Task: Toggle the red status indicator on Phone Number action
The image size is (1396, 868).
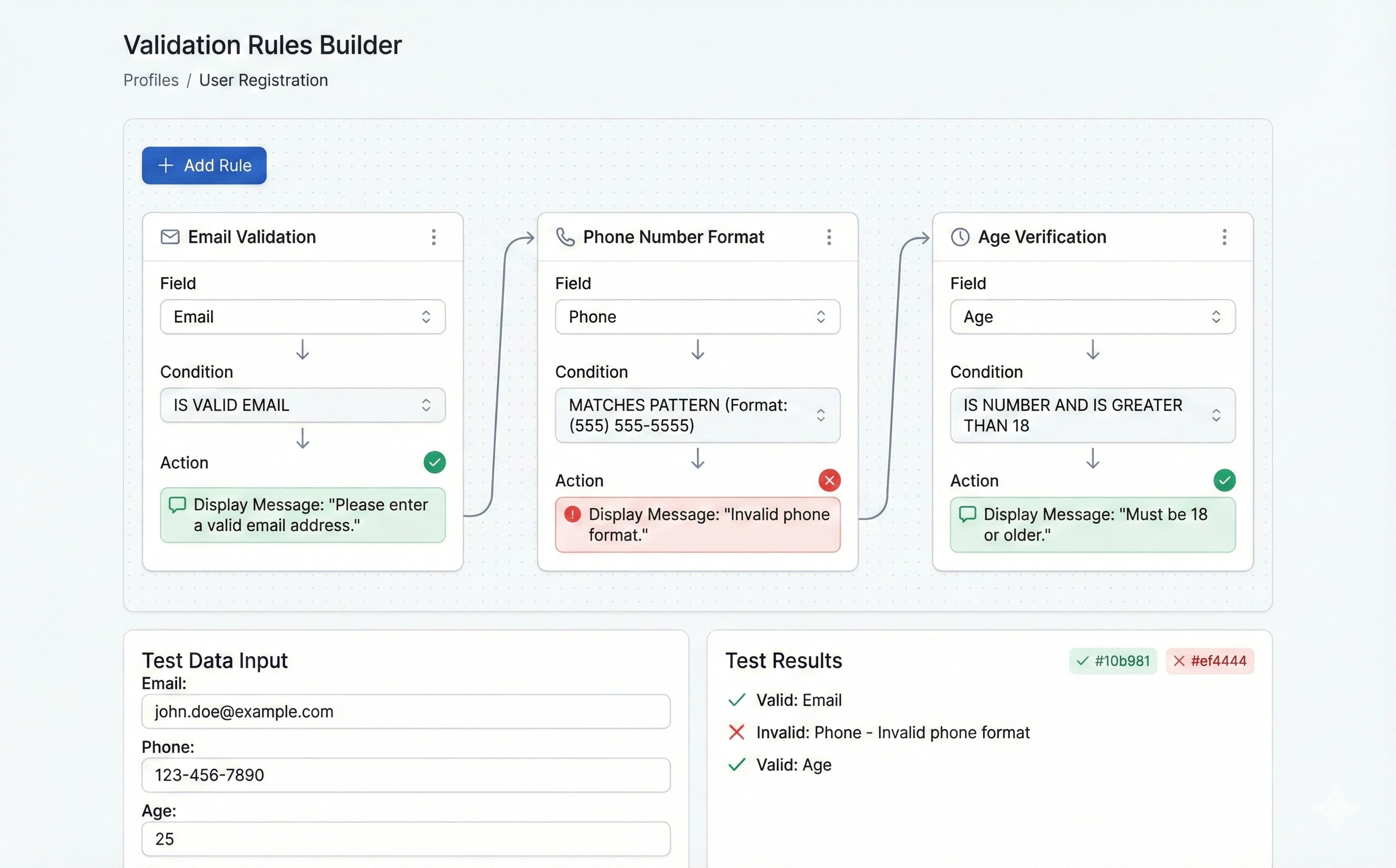Action: pos(829,480)
